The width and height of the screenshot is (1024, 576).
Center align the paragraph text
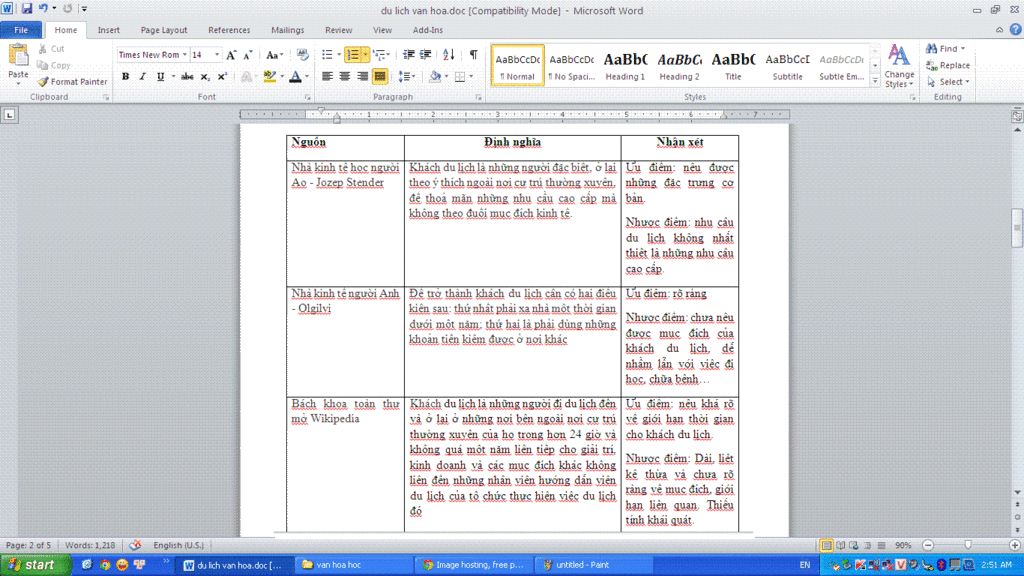click(345, 77)
